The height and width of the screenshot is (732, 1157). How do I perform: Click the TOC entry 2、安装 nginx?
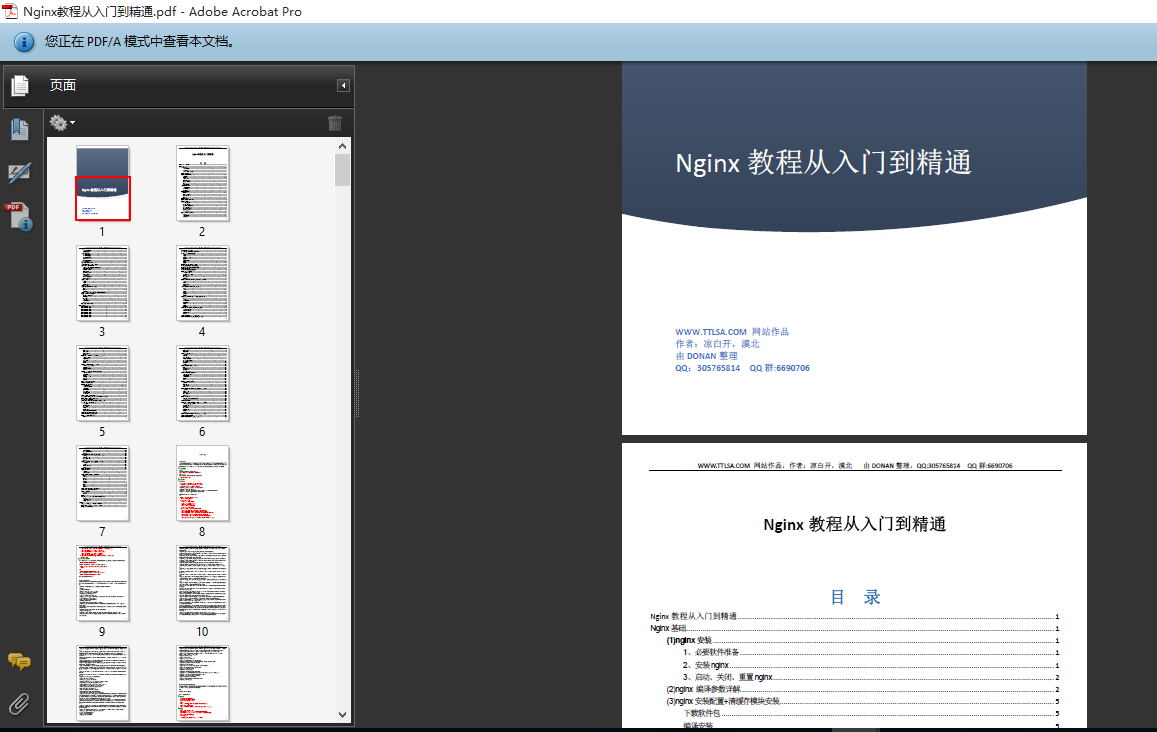(871, 666)
